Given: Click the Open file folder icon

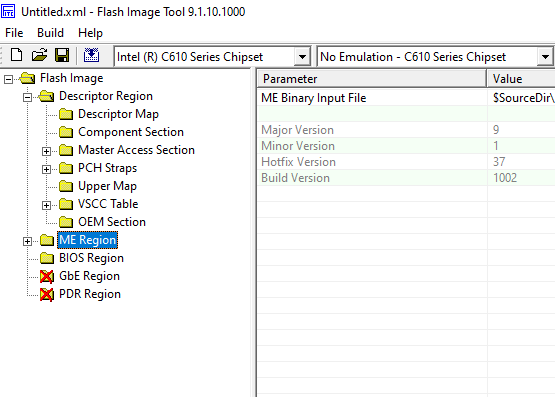Looking at the screenshot, I should click(x=39, y=56).
